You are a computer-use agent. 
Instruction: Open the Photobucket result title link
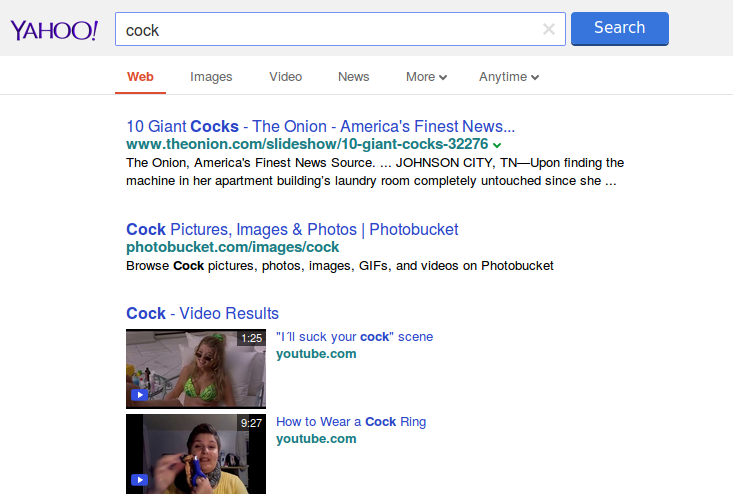292,229
